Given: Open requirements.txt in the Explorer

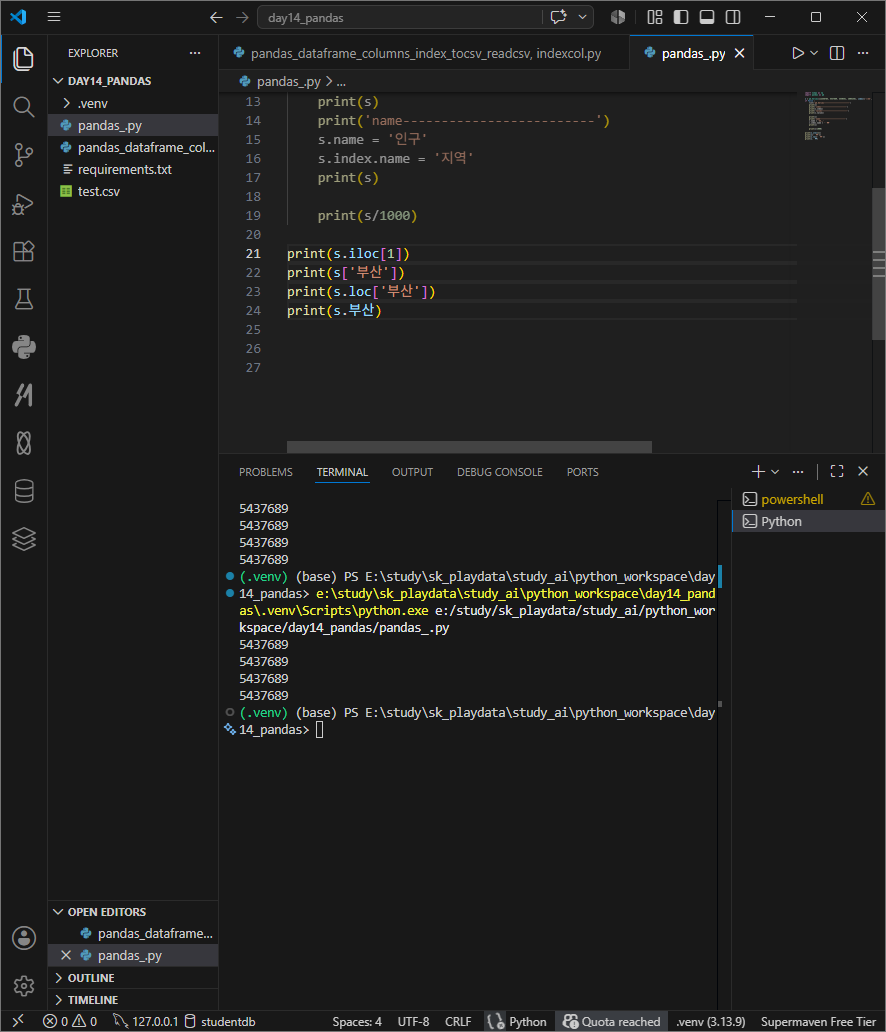Looking at the screenshot, I should pyautogui.click(x=133, y=169).
